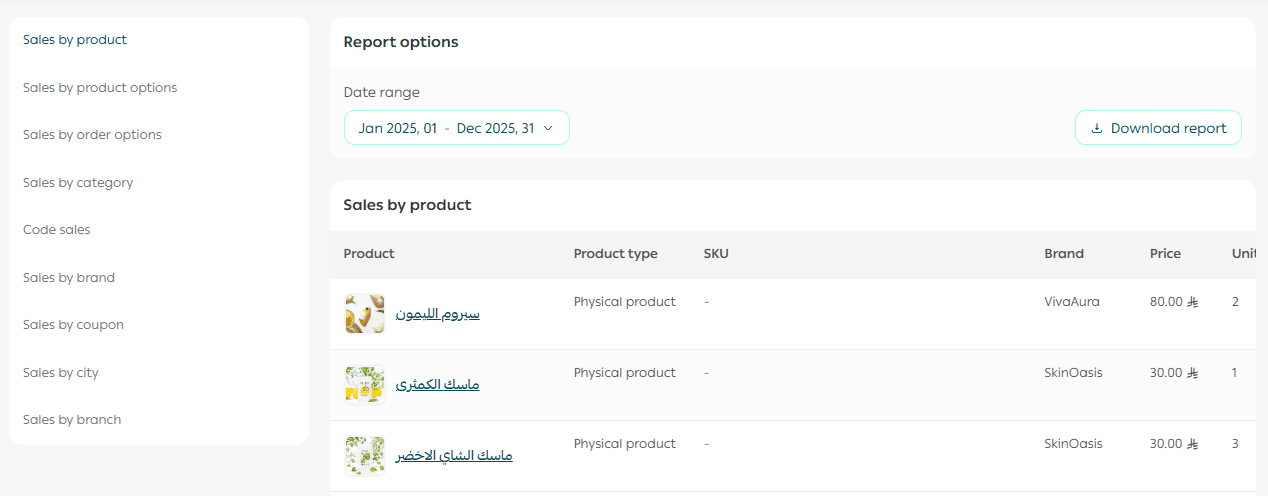
Task: Open Sales by coupon report
Action: pos(73,325)
